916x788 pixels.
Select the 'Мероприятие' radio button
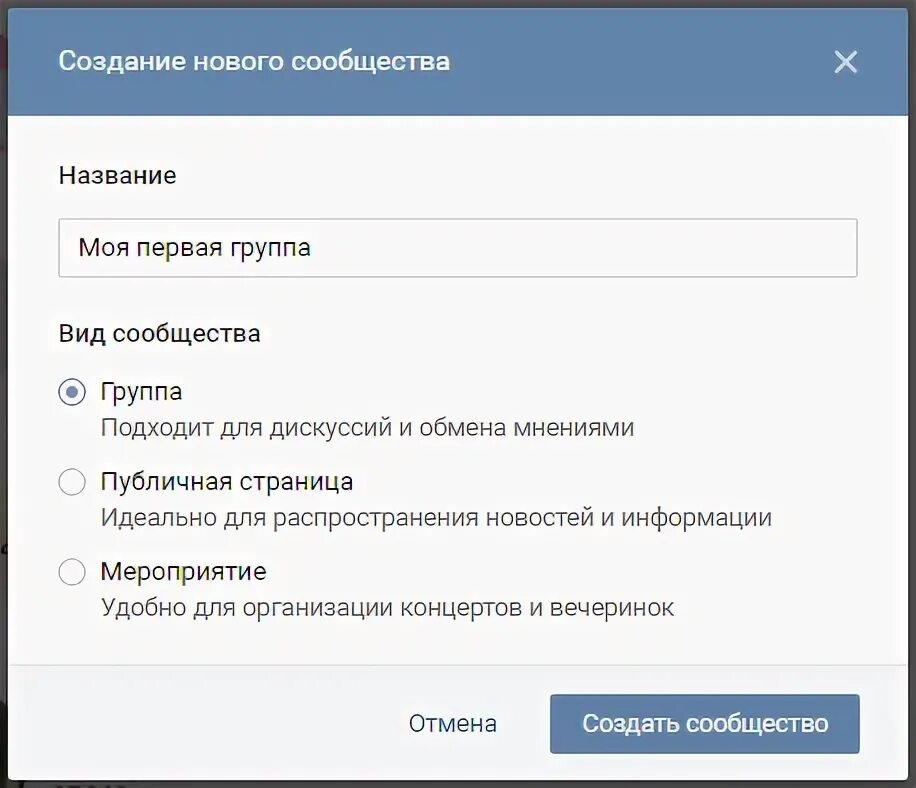[72, 572]
